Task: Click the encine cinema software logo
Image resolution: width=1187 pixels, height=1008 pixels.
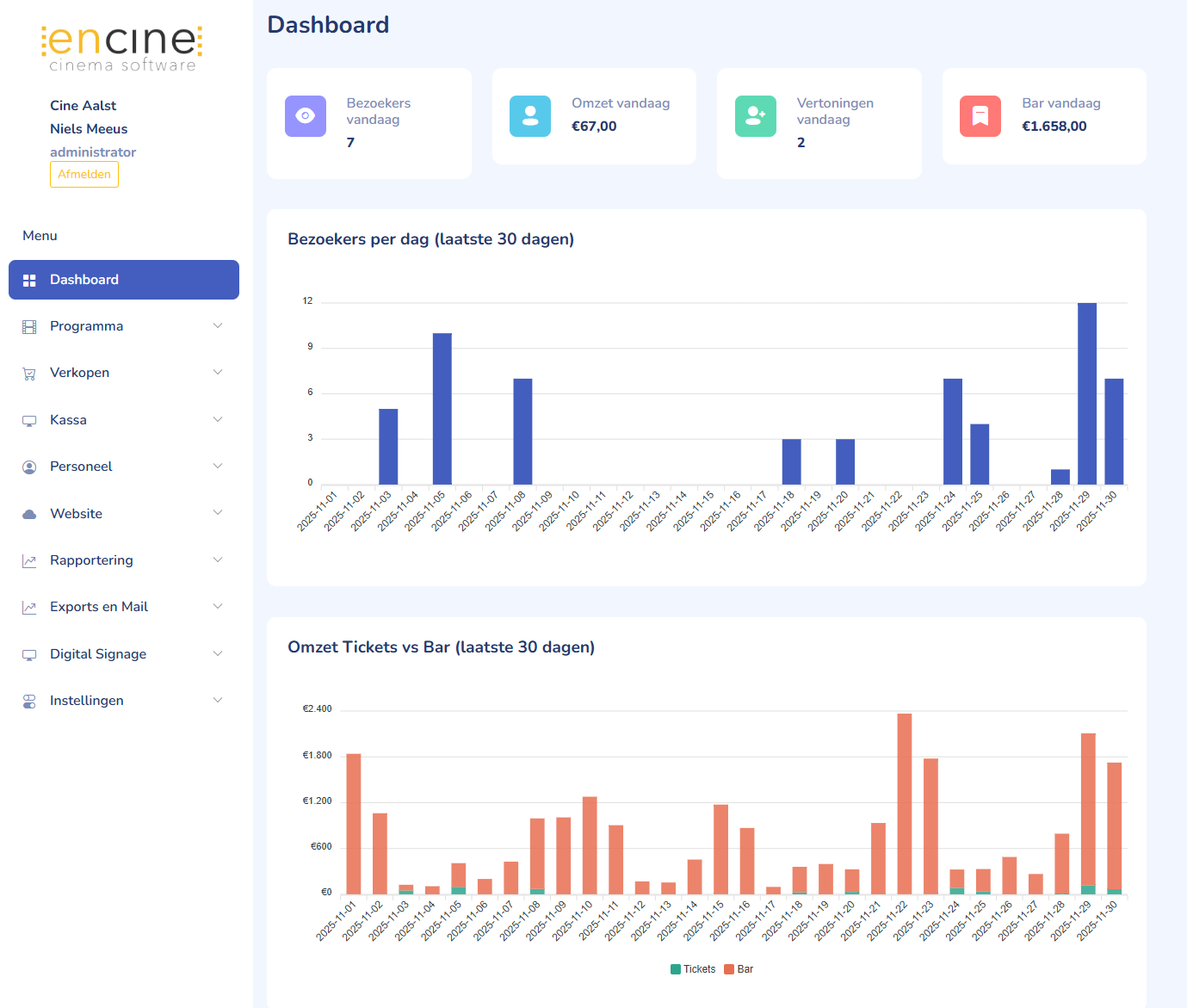Action: [x=122, y=48]
